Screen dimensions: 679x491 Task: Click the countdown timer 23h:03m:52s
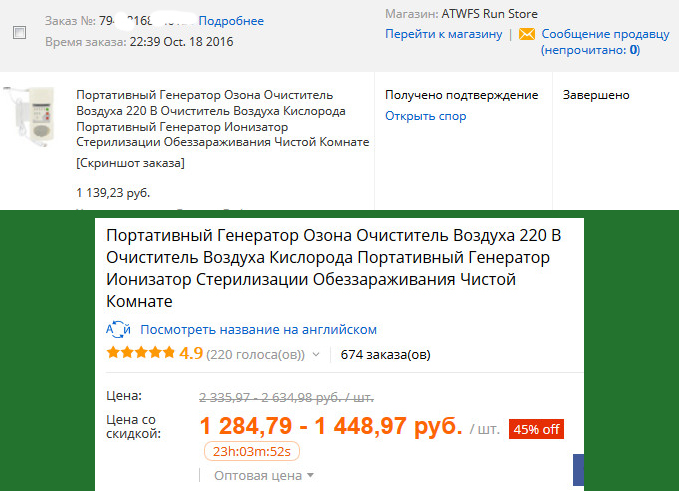pos(252,452)
